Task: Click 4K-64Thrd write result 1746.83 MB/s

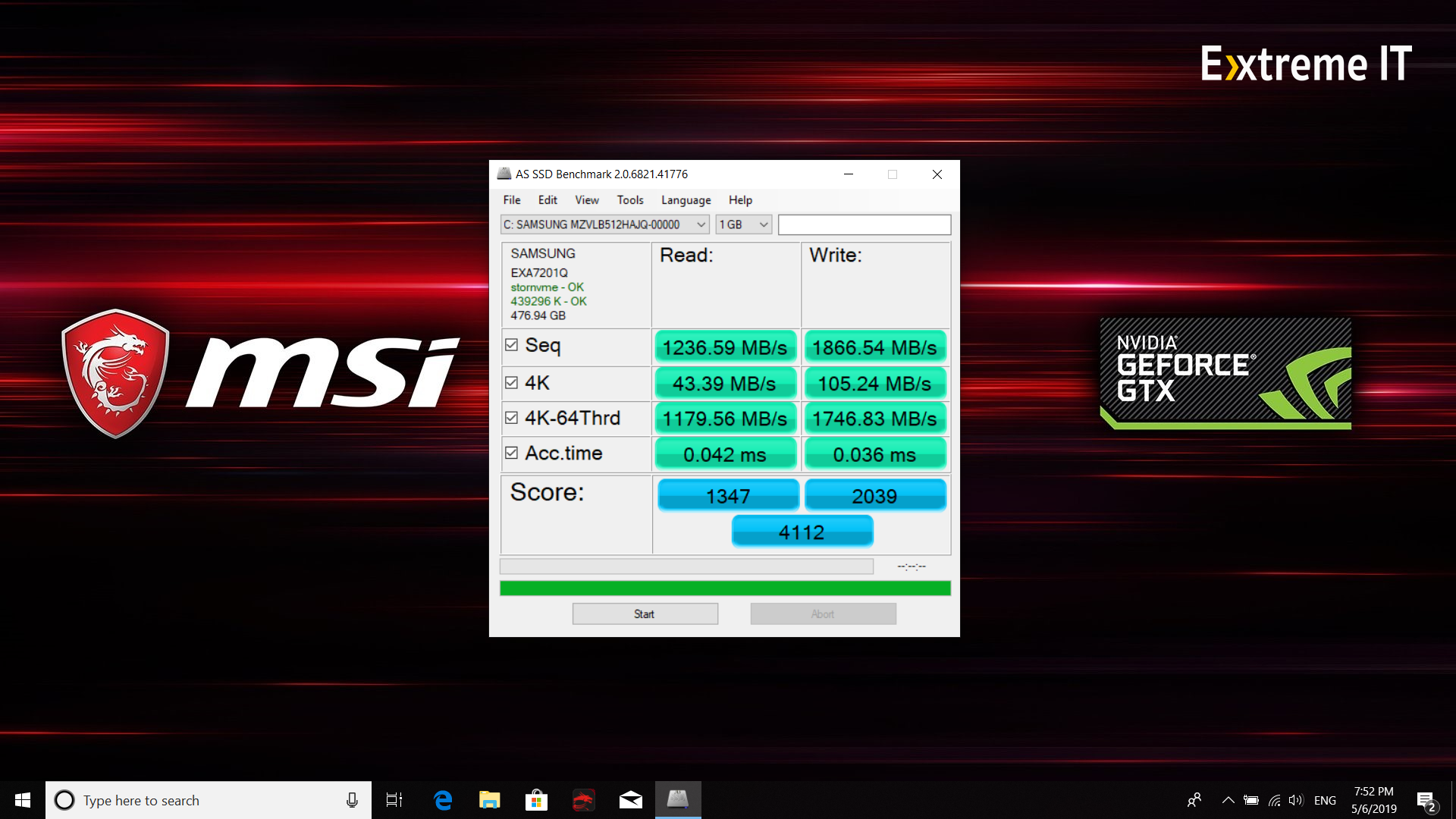Action: [874, 419]
